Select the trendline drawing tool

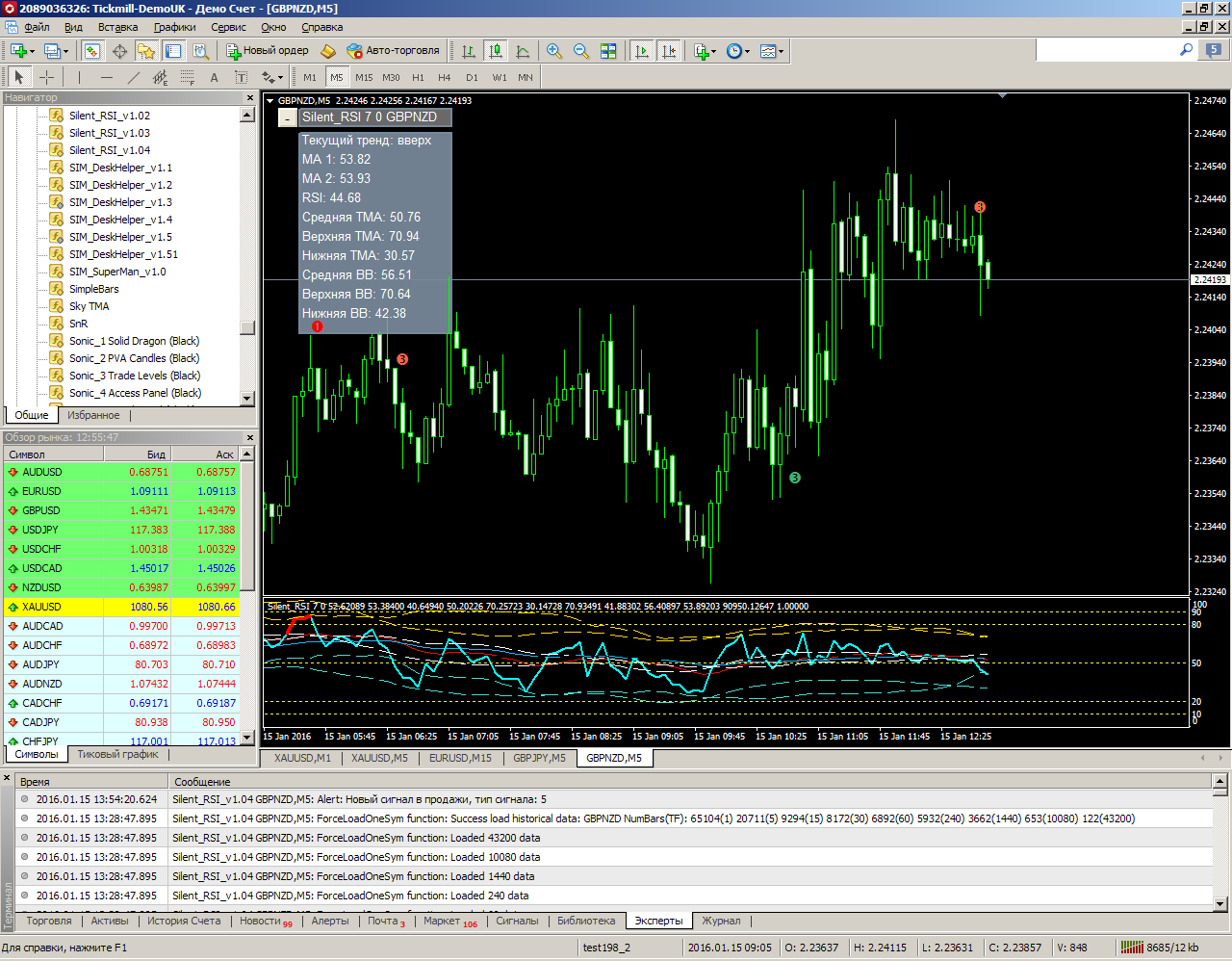point(133,77)
